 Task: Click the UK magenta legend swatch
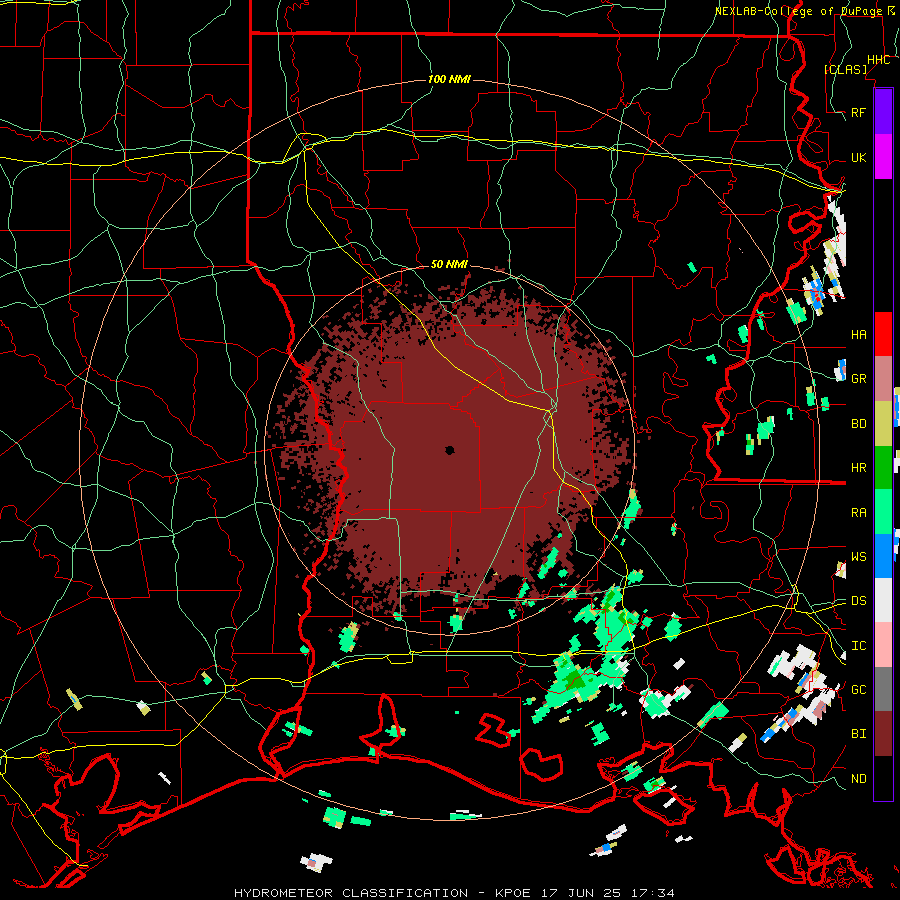click(883, 157)
